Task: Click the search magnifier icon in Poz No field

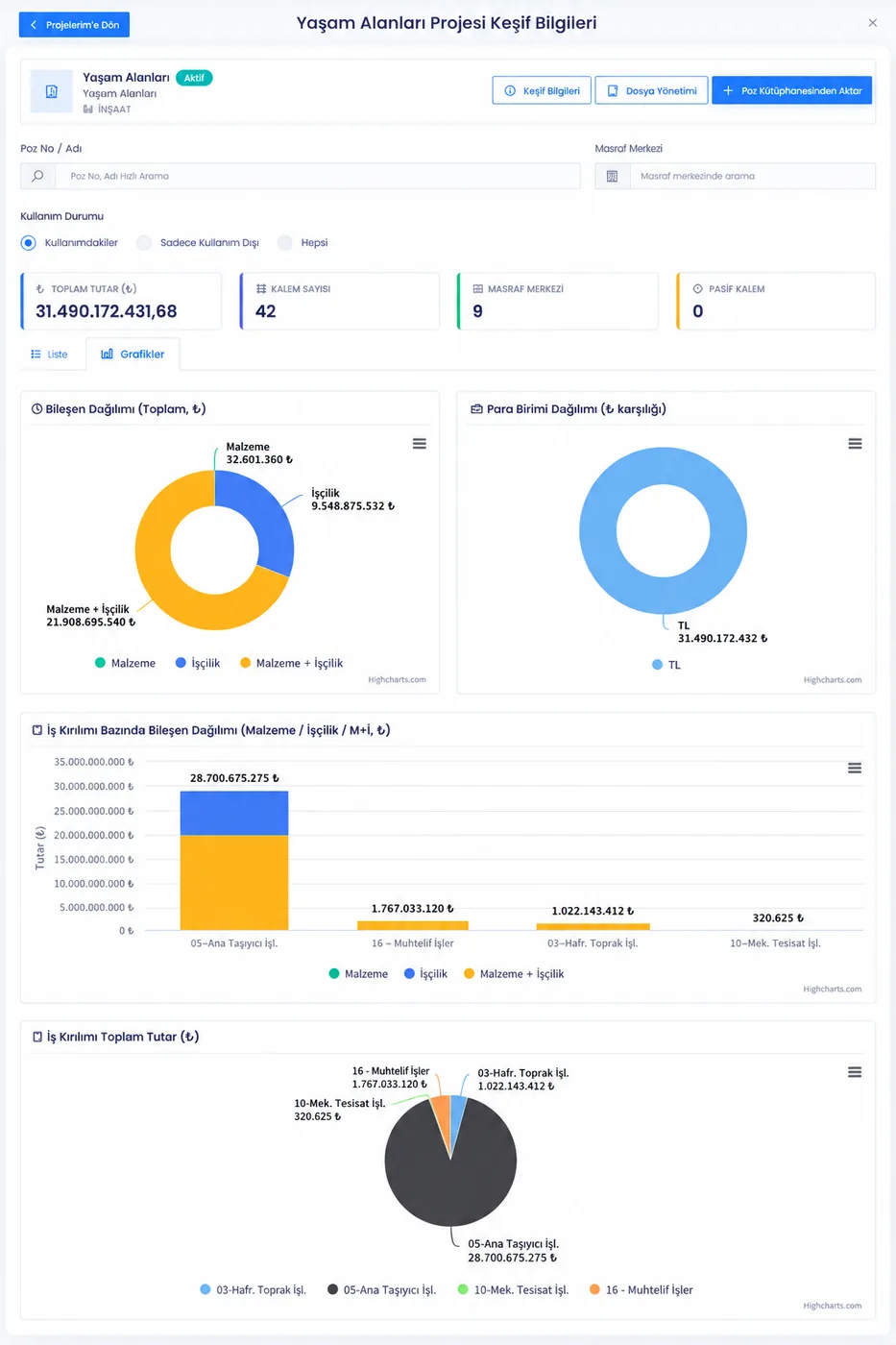Action: pos(37,176)
